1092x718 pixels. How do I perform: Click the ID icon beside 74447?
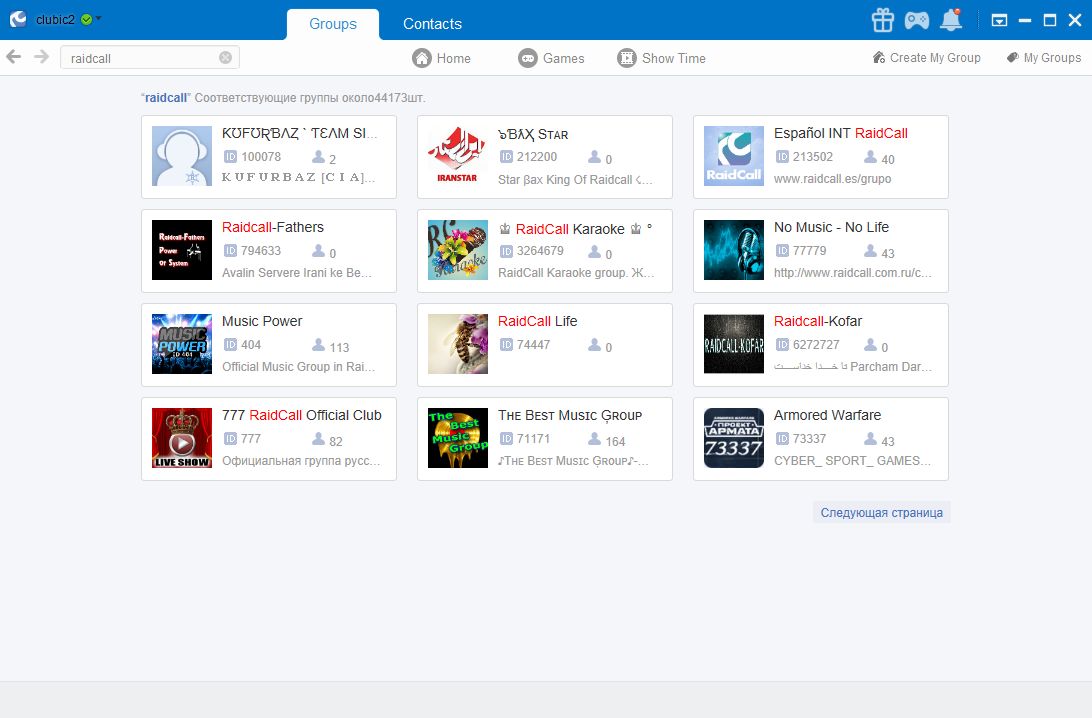tap(506, 345)
